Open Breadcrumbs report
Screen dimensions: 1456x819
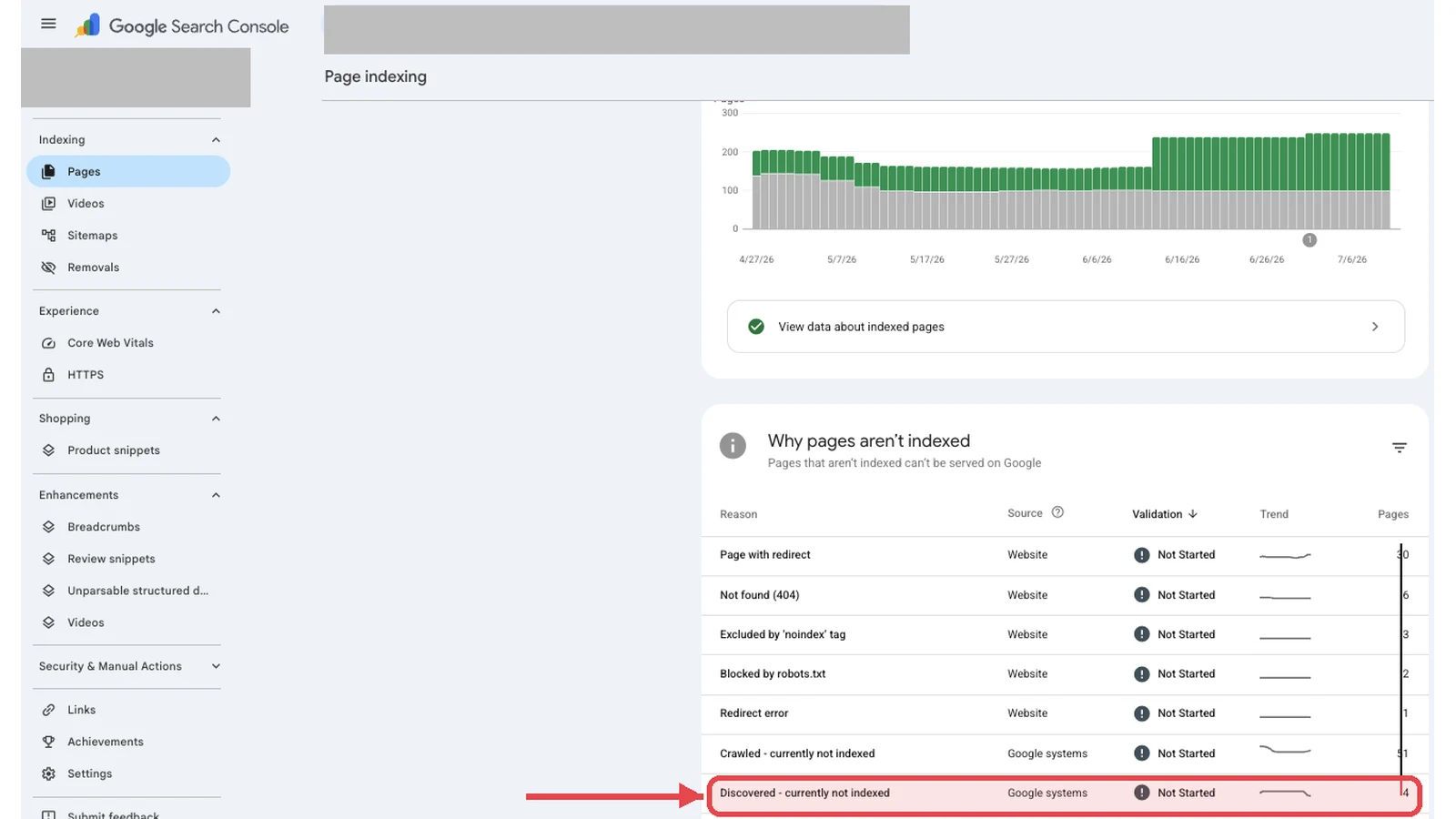(128, 526)
